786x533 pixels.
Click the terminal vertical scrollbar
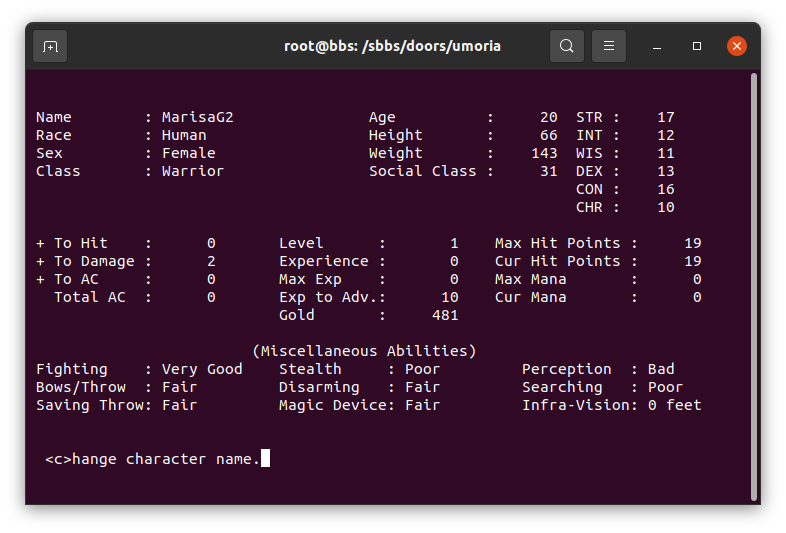(x=753, y=287)
